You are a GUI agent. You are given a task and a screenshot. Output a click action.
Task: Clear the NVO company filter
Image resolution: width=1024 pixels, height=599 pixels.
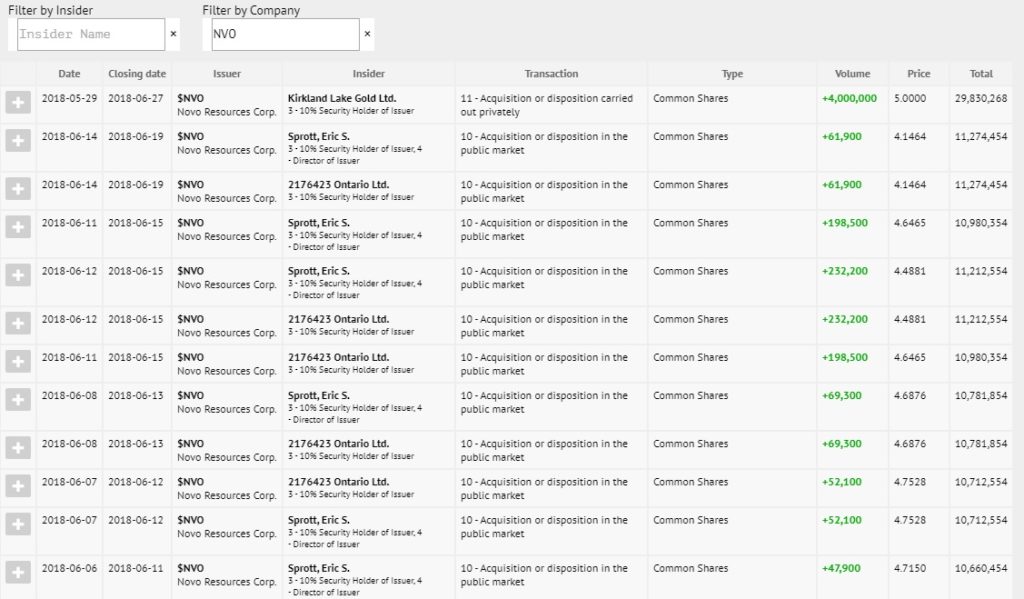(x=367, y=34)
